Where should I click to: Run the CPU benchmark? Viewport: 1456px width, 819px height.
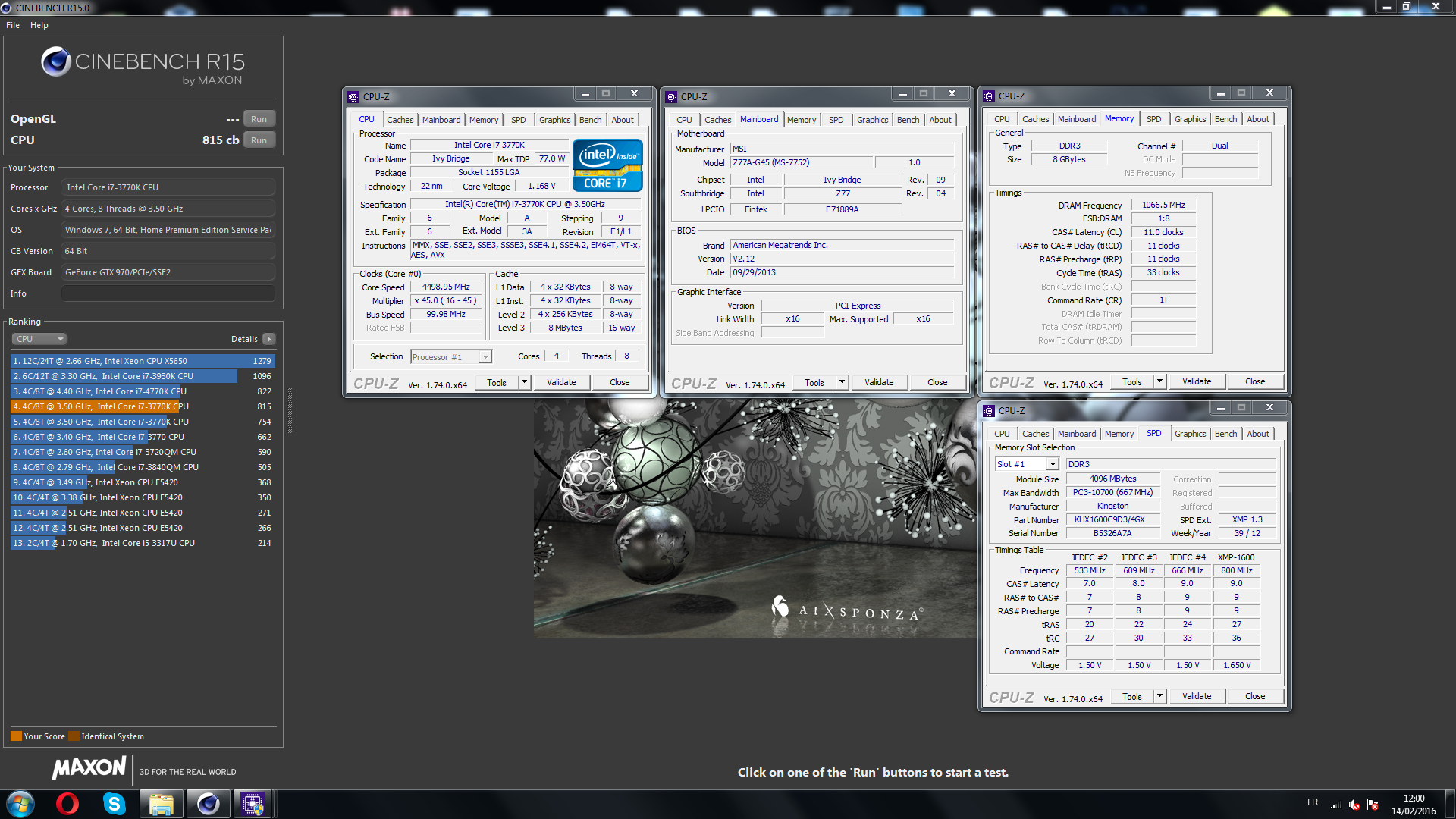tap(259, 140)
